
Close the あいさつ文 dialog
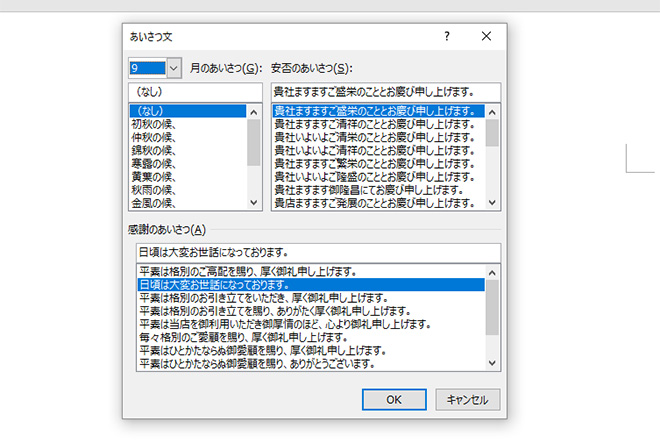[x=486, y=36]
